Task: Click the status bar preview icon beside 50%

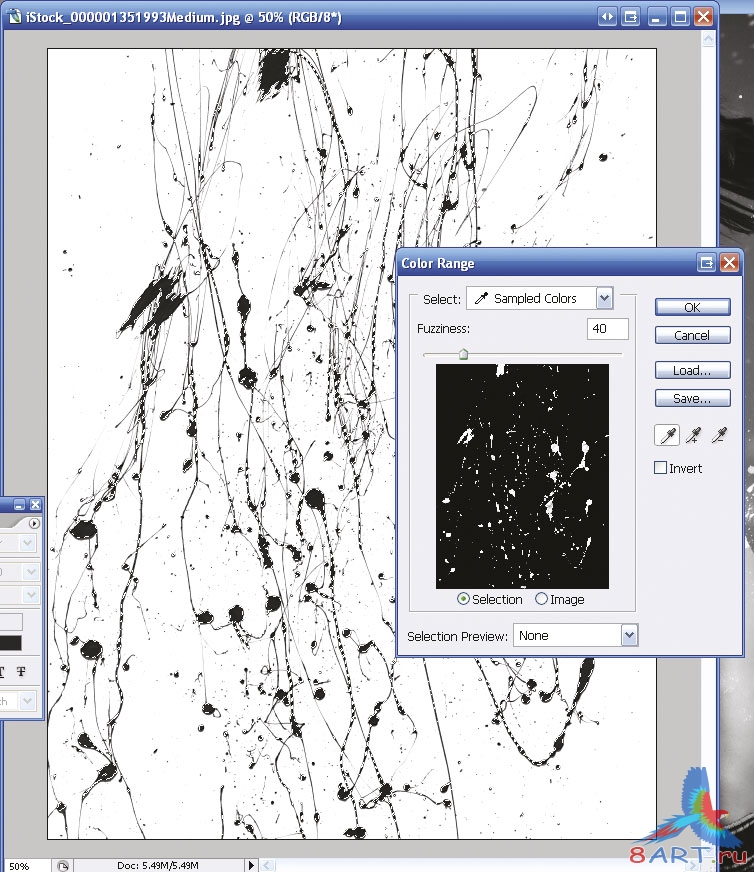Action: pyautogui.click(x=63, y=865)
